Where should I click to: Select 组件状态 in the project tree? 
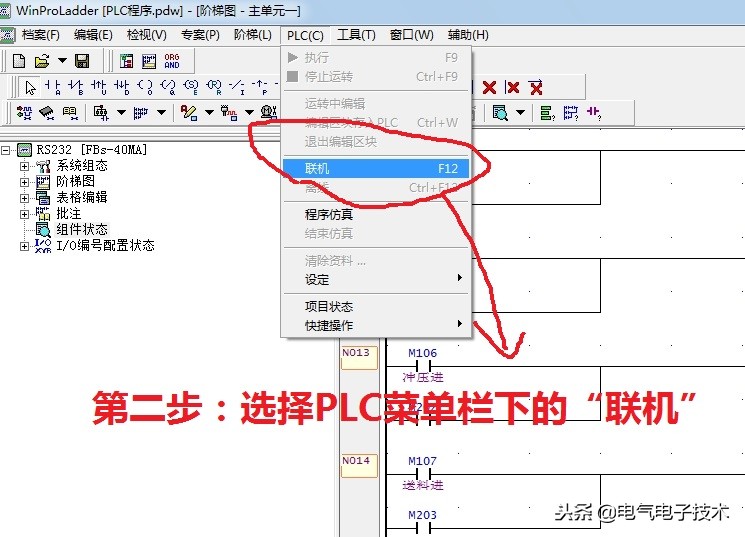82,230
